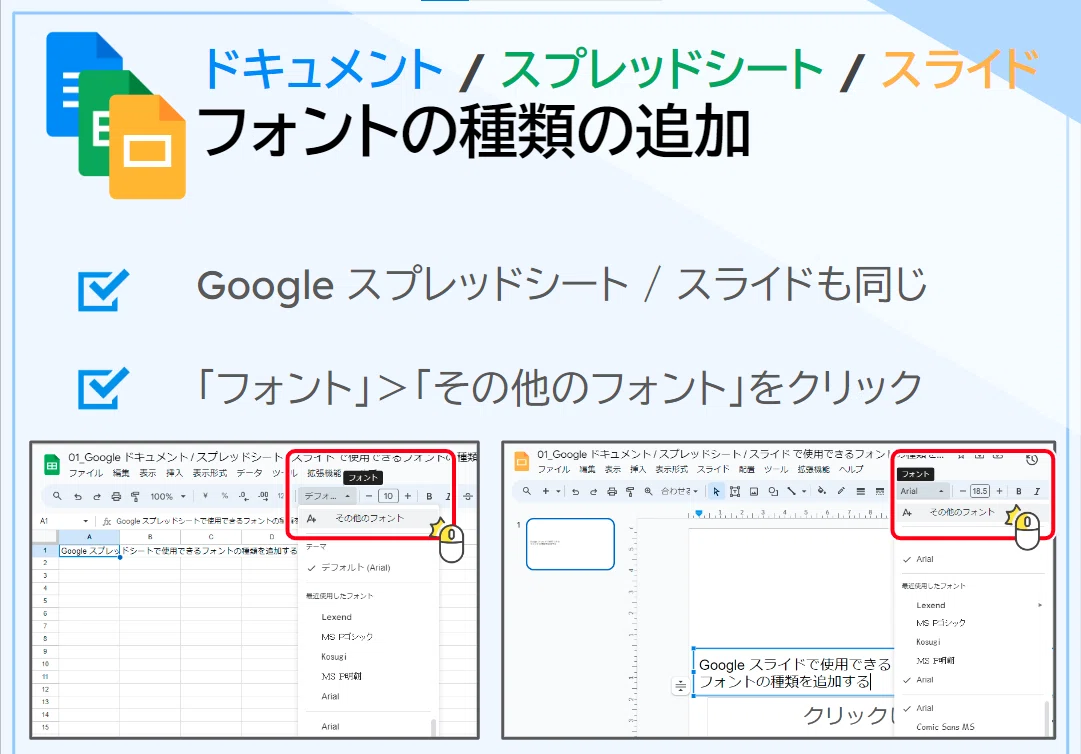Open the デフォ... font dropdown in Sheets
The width and height of the screenshot is (1081, 754).
click(x=327, y=496)
